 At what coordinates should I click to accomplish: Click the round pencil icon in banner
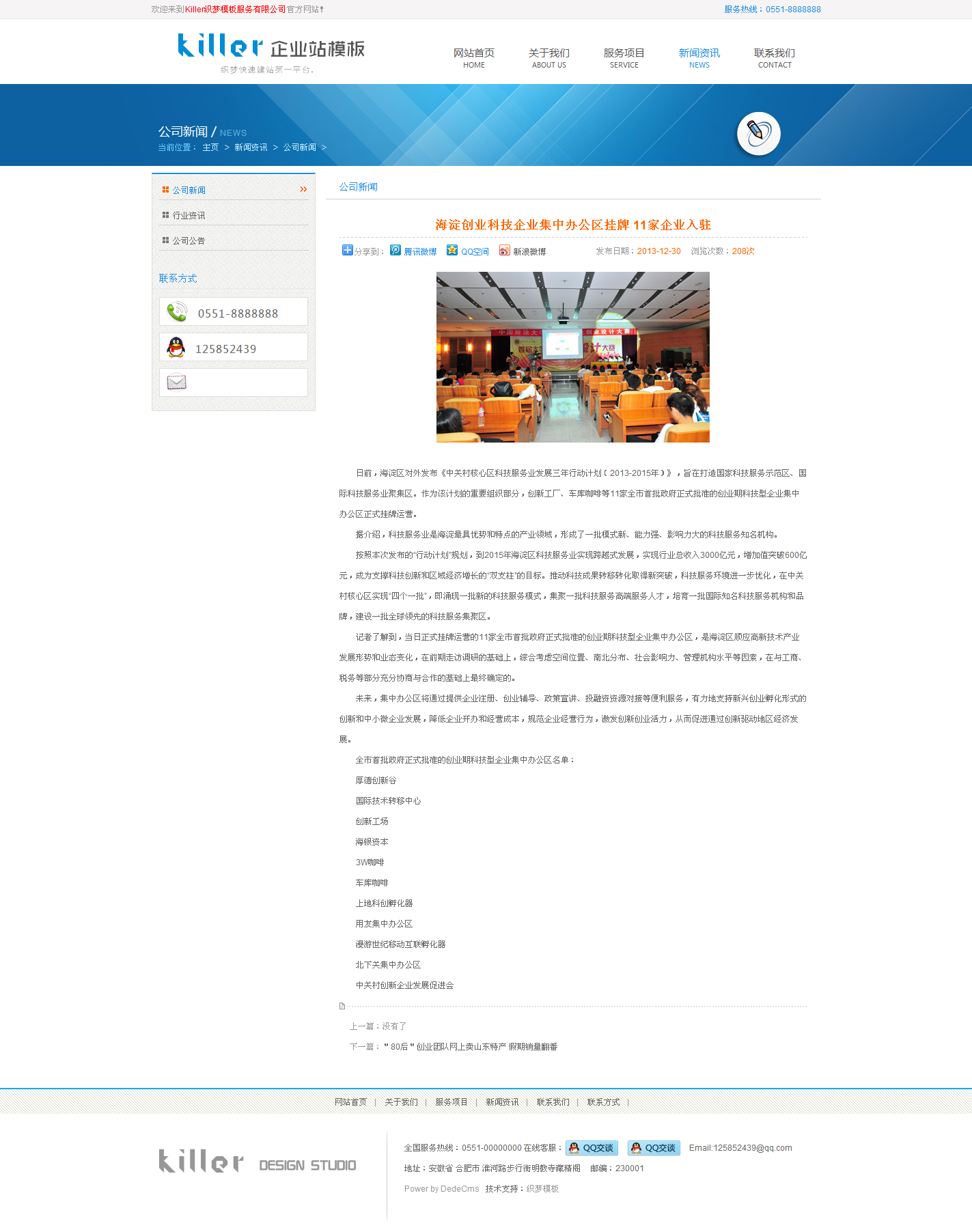click(758, 133)
